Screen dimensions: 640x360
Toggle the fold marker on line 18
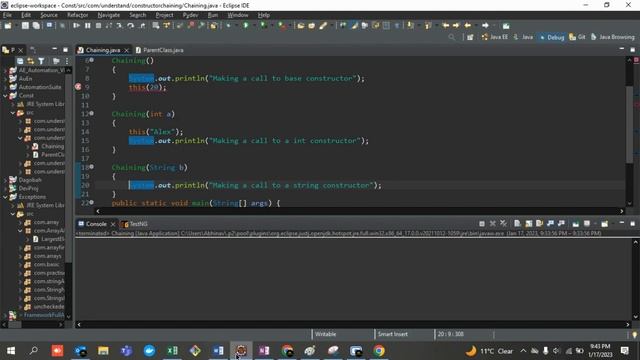pos(91,167)
